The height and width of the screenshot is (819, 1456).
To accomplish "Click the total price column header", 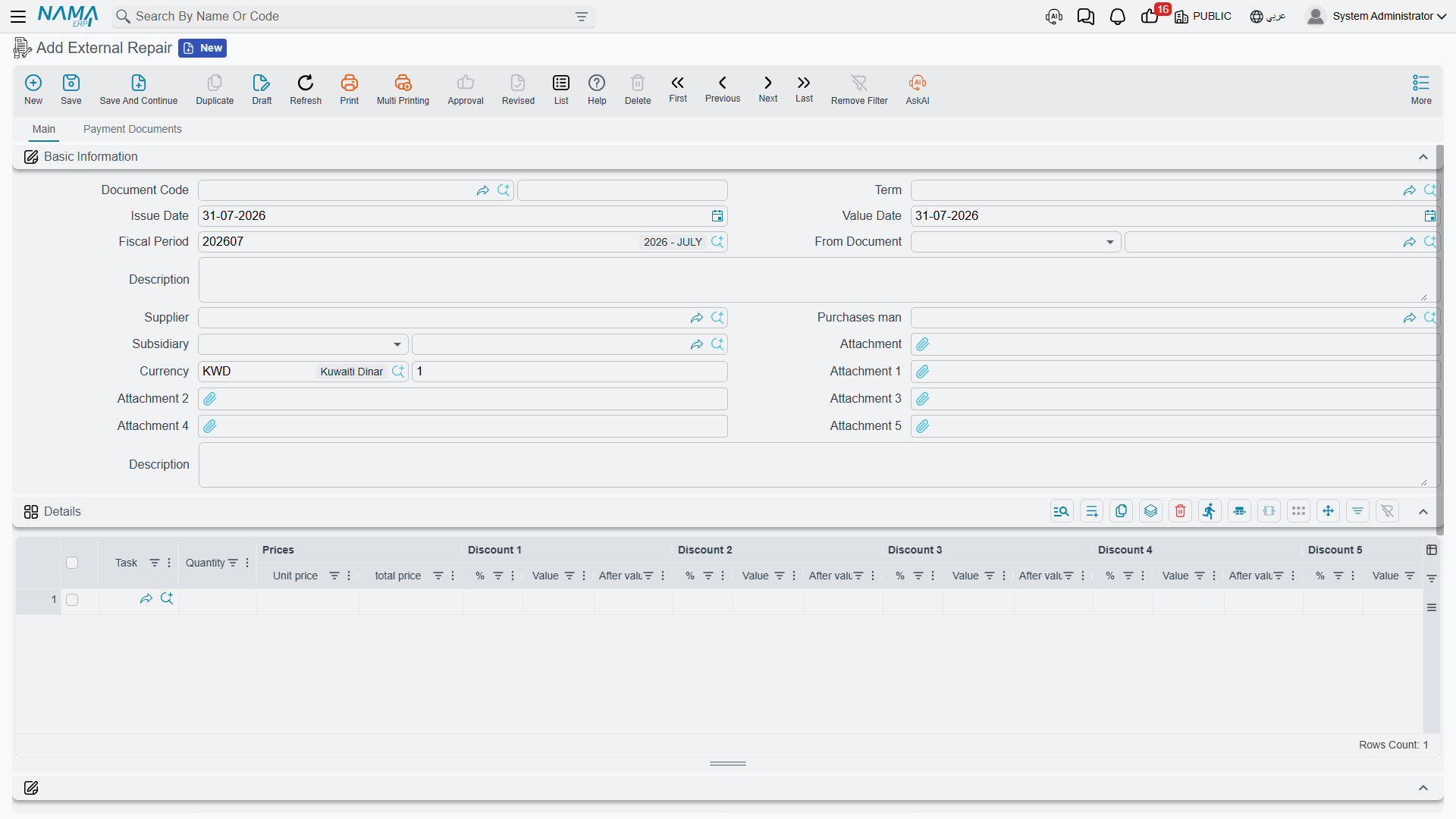I will [397, 576].
